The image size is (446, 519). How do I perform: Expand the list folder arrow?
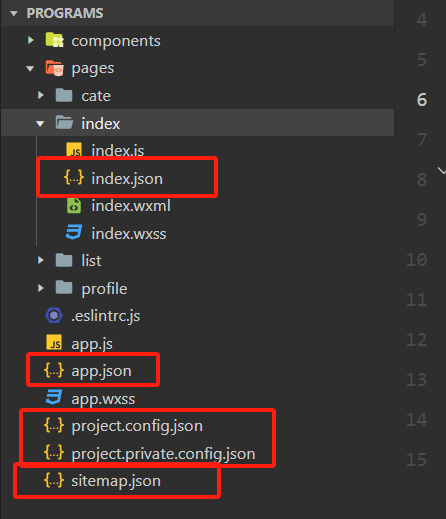[41, 260]
